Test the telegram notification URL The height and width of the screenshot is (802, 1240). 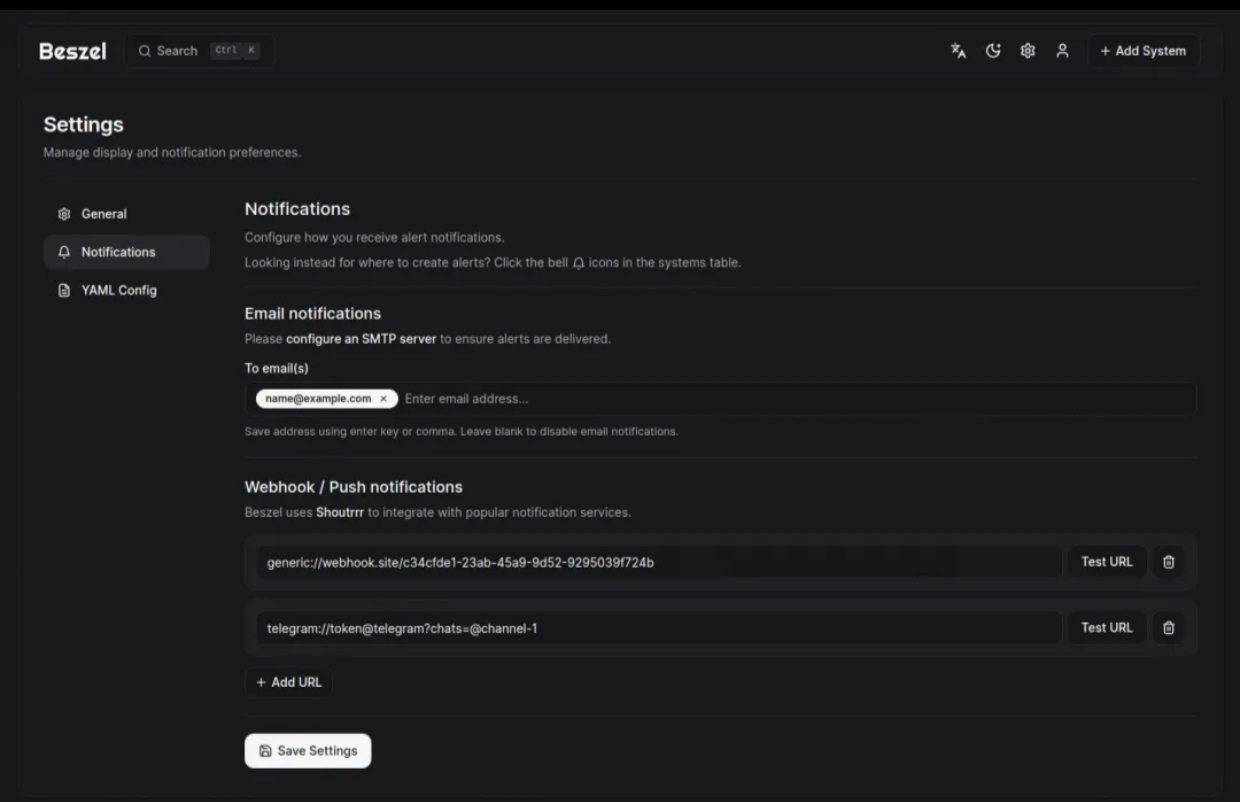(1106, 628)
